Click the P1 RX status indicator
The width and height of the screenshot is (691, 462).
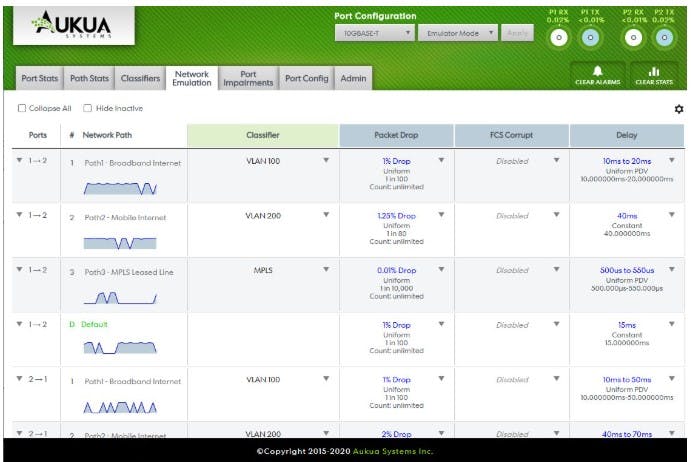(x=560, y=37)
